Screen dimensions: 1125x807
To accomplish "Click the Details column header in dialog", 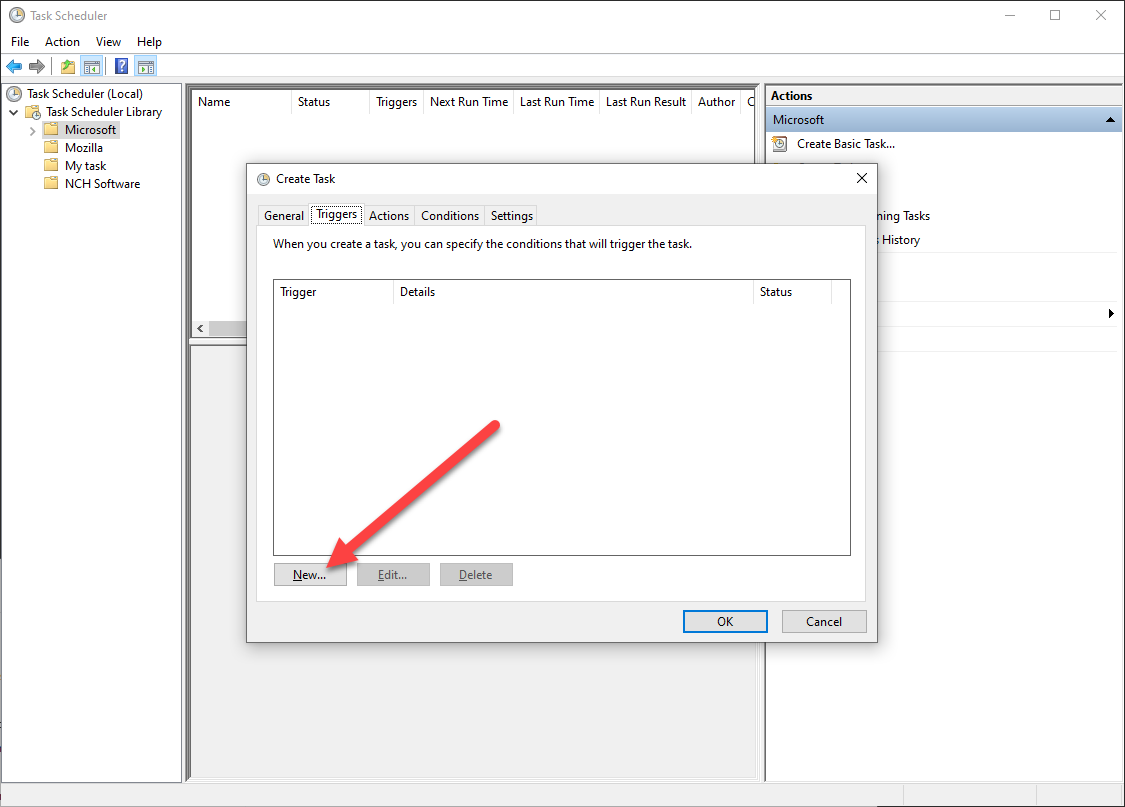I will pyautogui.click(x=573, y=292).
